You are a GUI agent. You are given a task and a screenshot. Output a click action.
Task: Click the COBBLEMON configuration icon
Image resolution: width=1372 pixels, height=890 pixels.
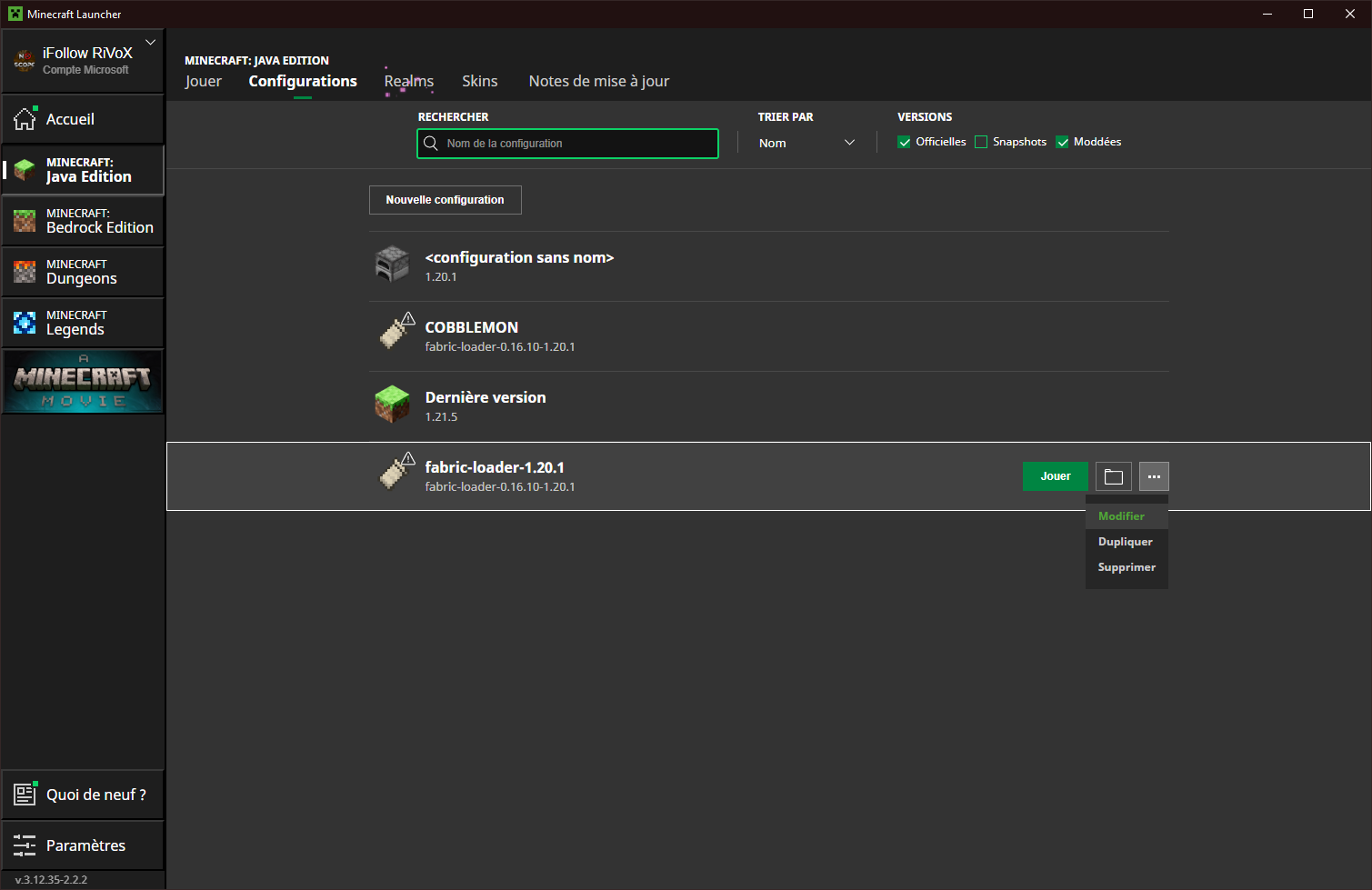click(396, 331)
